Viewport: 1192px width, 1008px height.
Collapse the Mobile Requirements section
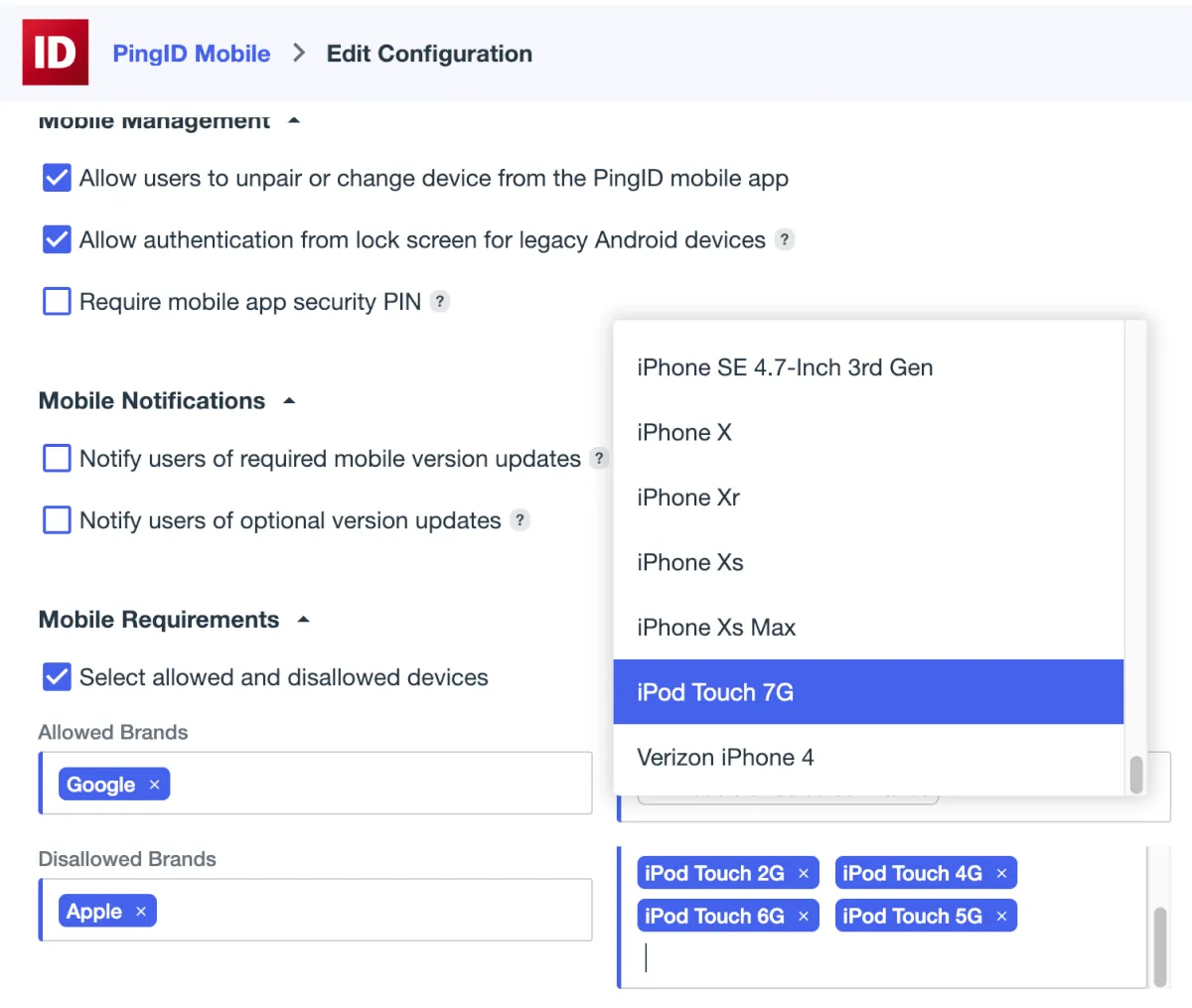pos(303,620)
